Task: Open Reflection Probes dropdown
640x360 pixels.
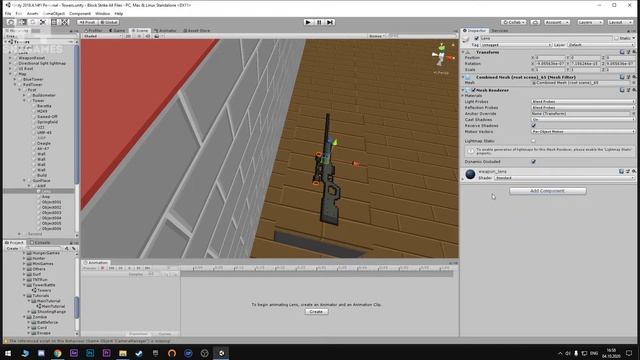Action: point(583,108)
